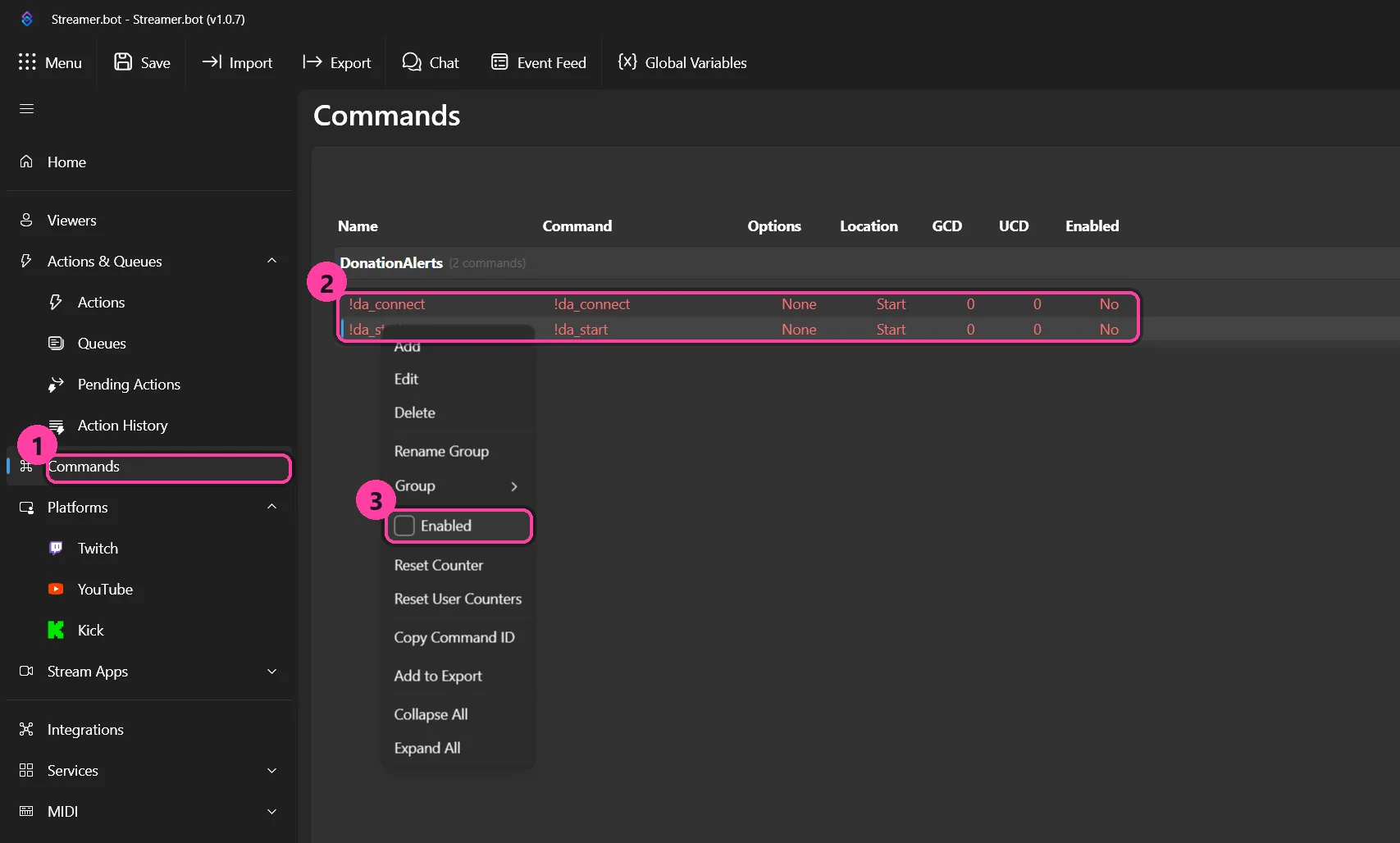Tick the Enabled checkbox in context menu
The width and height of the screenshot is (1400, 843).
pos(404,526)
